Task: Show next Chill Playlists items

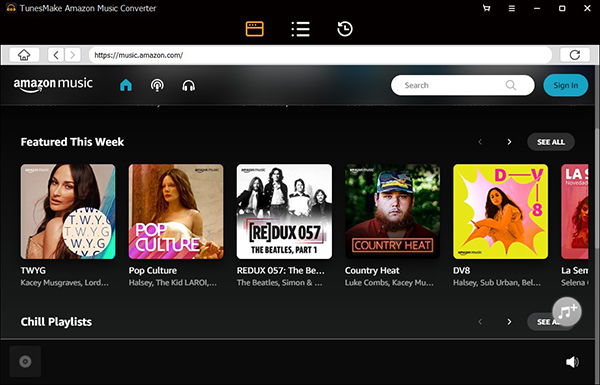Action: point(509,322)
